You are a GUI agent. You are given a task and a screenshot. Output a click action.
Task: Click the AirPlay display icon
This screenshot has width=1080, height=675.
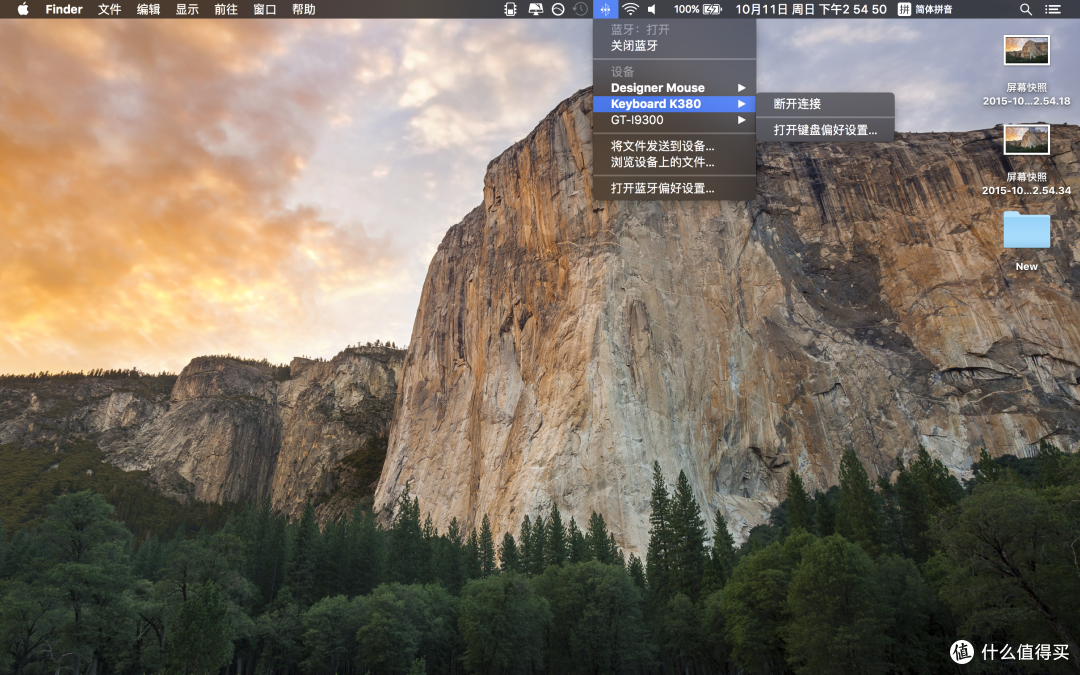535,9
